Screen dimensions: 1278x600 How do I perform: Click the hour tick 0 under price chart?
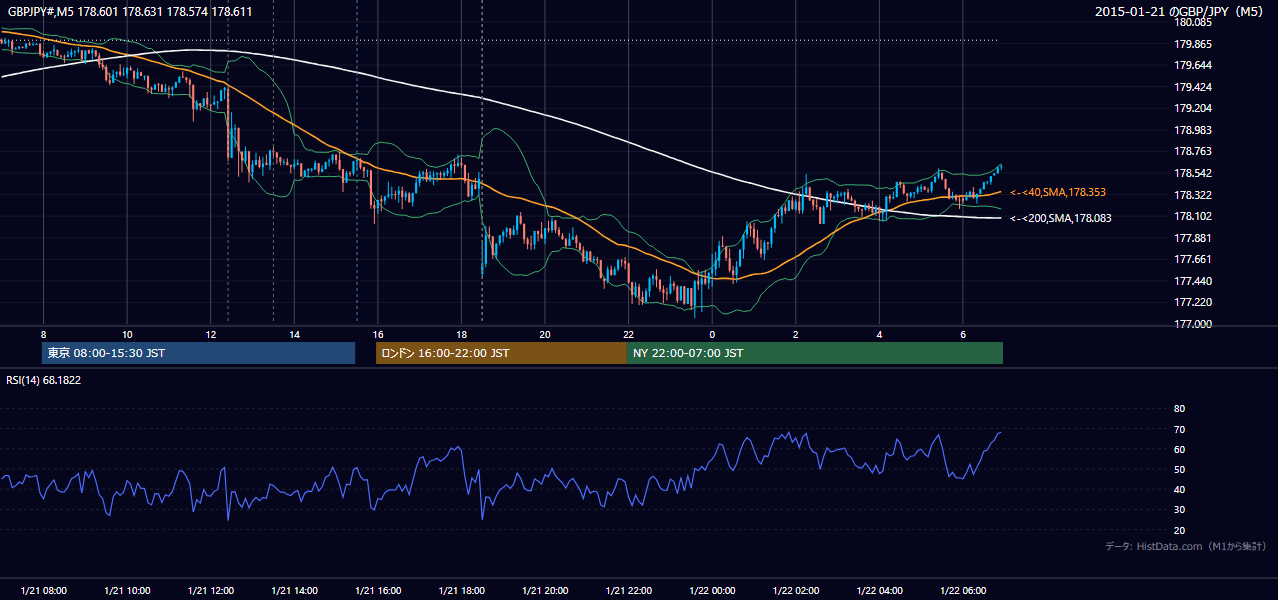712,334
